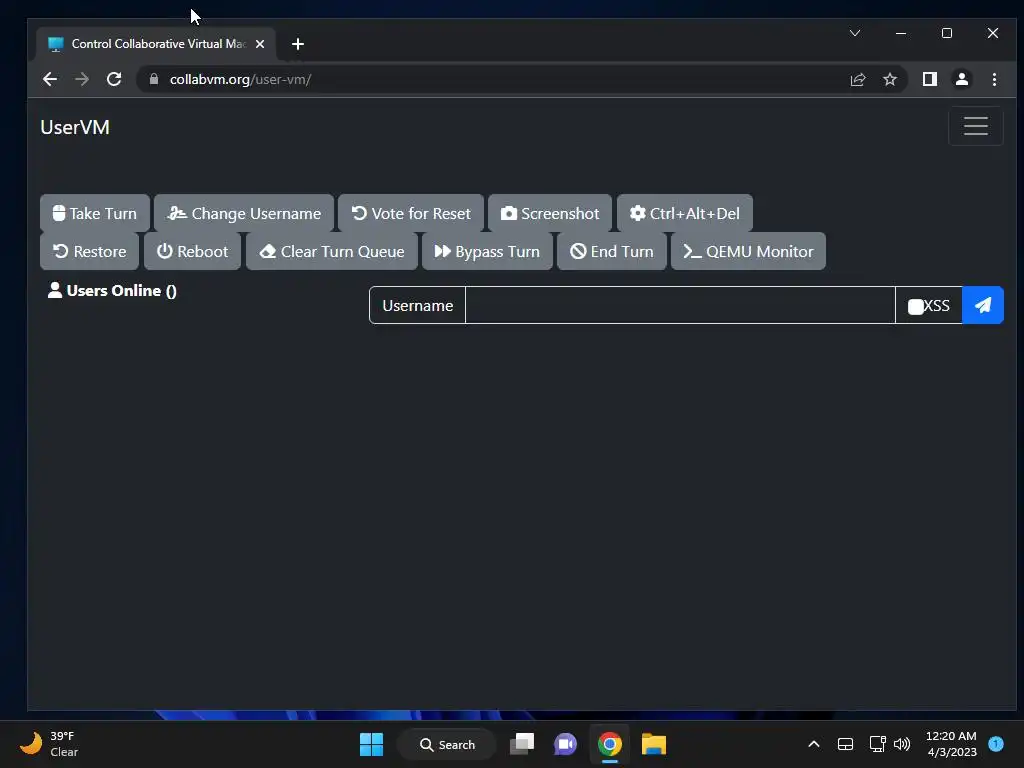Click the taskbar Search box

point(447,744)
